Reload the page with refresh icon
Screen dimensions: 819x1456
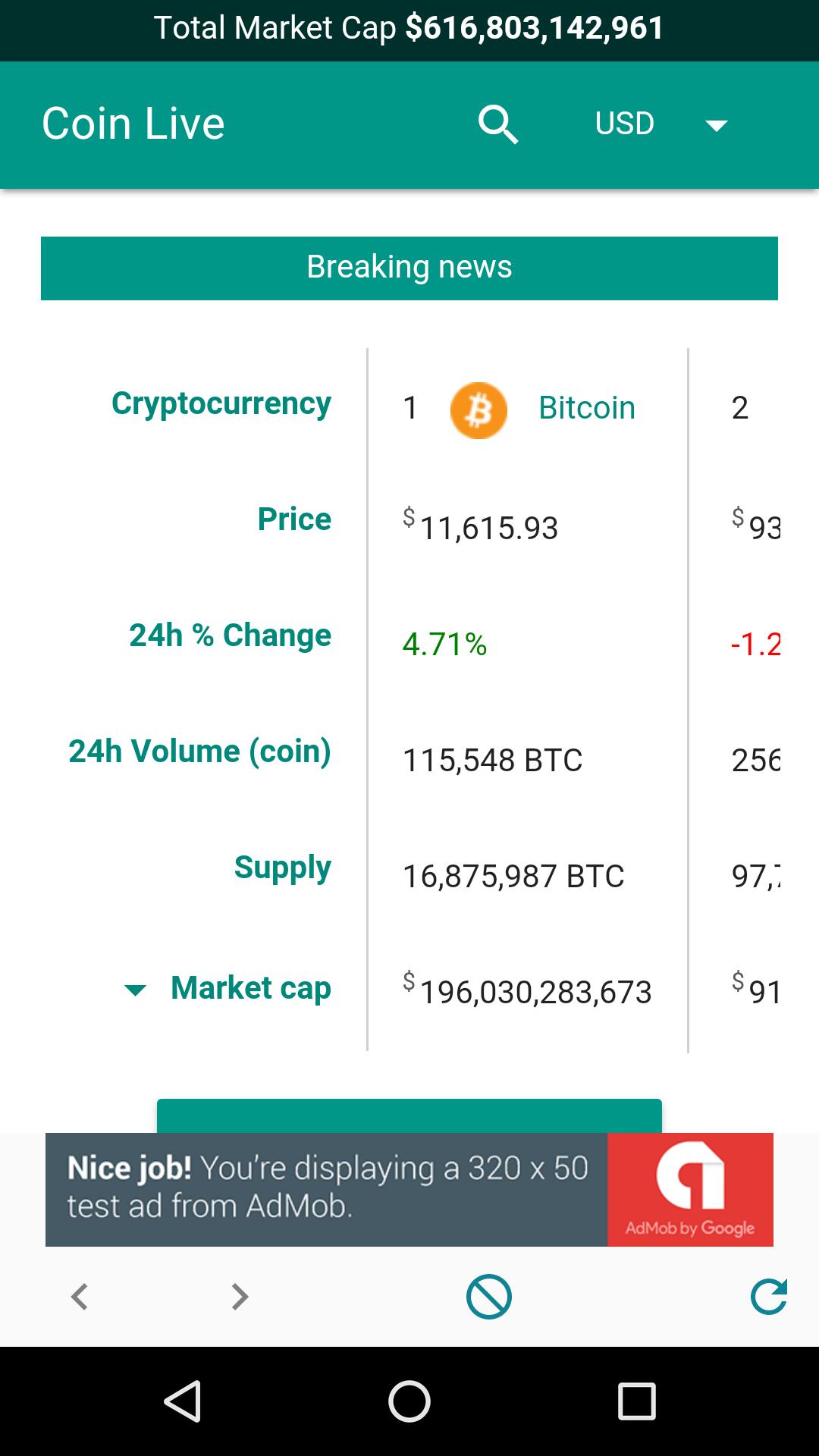click(x=768, y=1296)
